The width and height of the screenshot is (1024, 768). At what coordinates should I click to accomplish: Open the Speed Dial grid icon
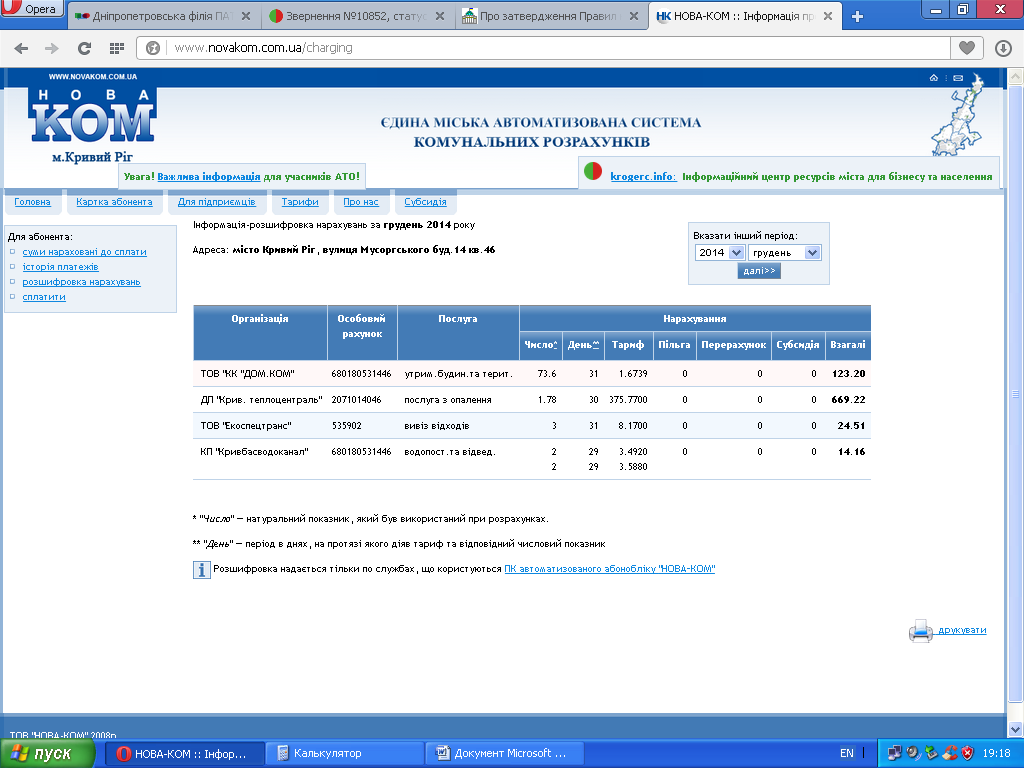(117, 48)
